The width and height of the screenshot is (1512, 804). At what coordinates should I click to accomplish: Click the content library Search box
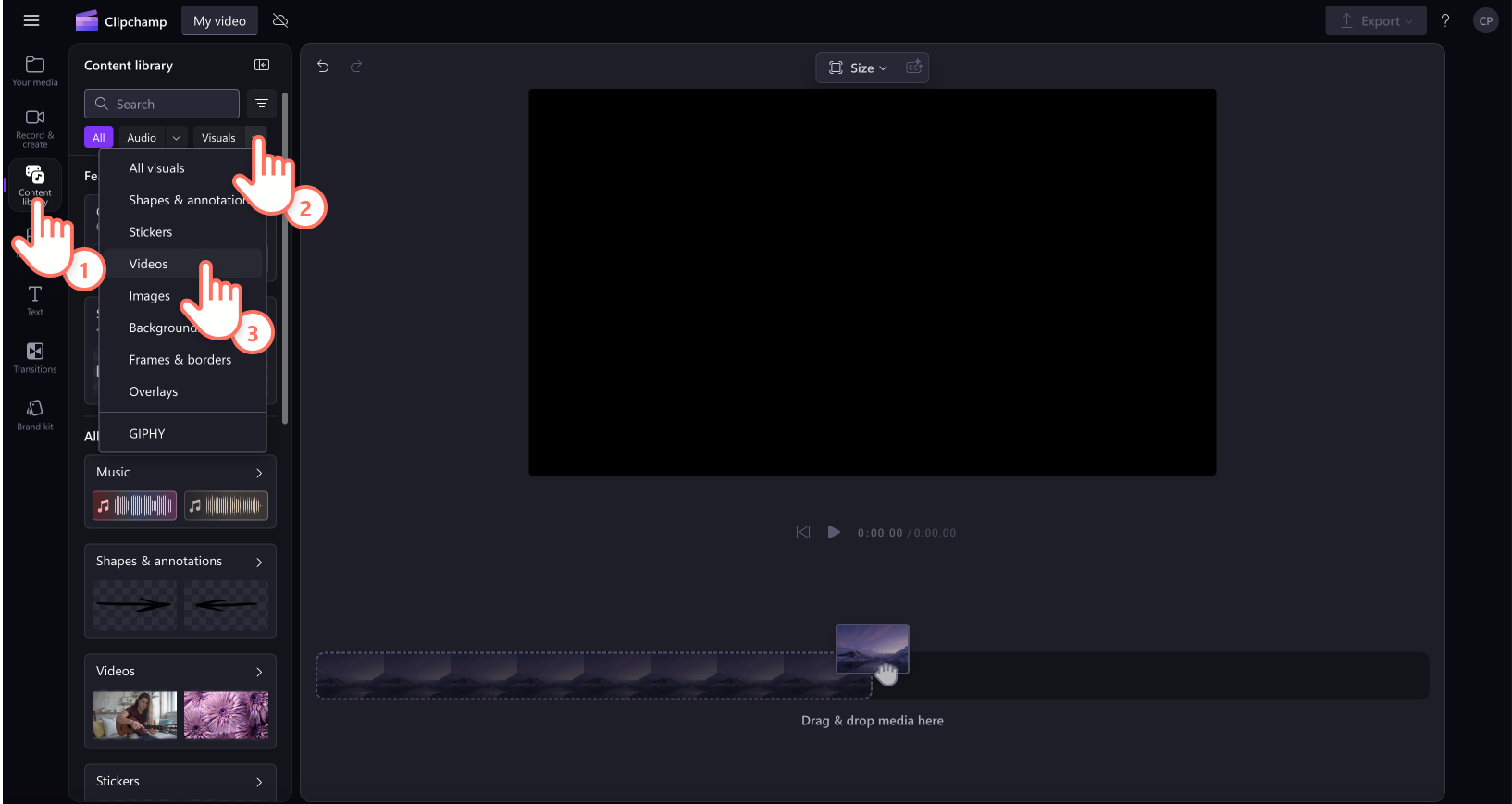[162, 104]
